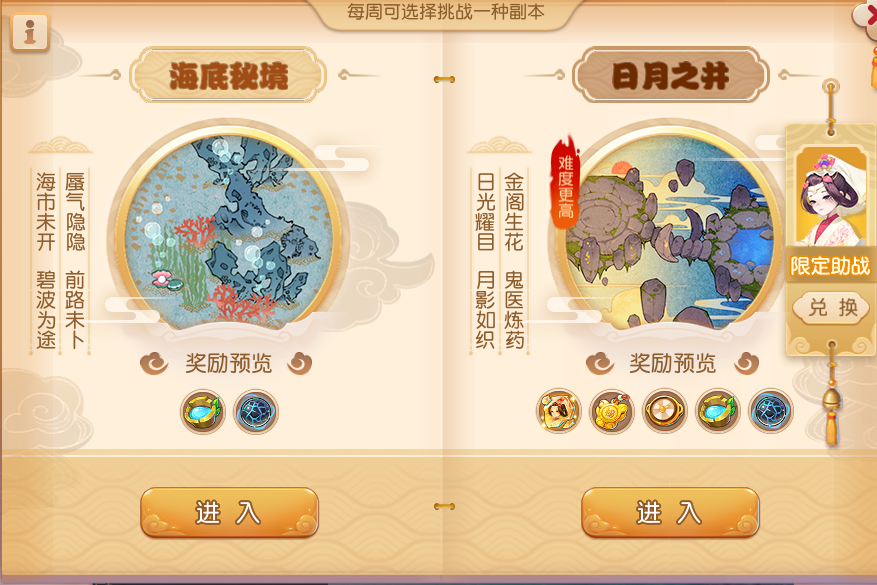Select the 海底秘境 title banner

[x=228, y=75]
